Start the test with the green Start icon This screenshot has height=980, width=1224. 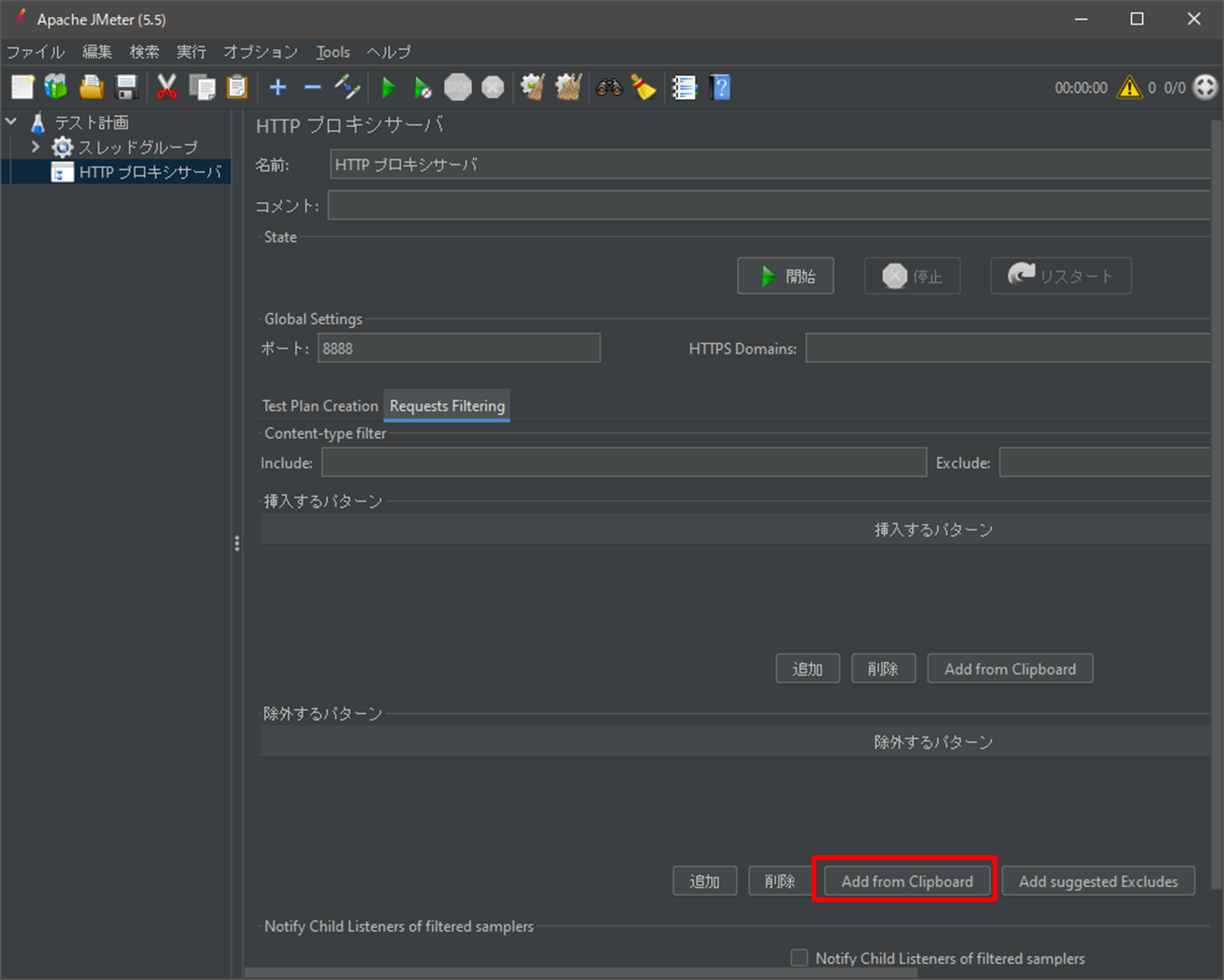[x=389, y=87]
